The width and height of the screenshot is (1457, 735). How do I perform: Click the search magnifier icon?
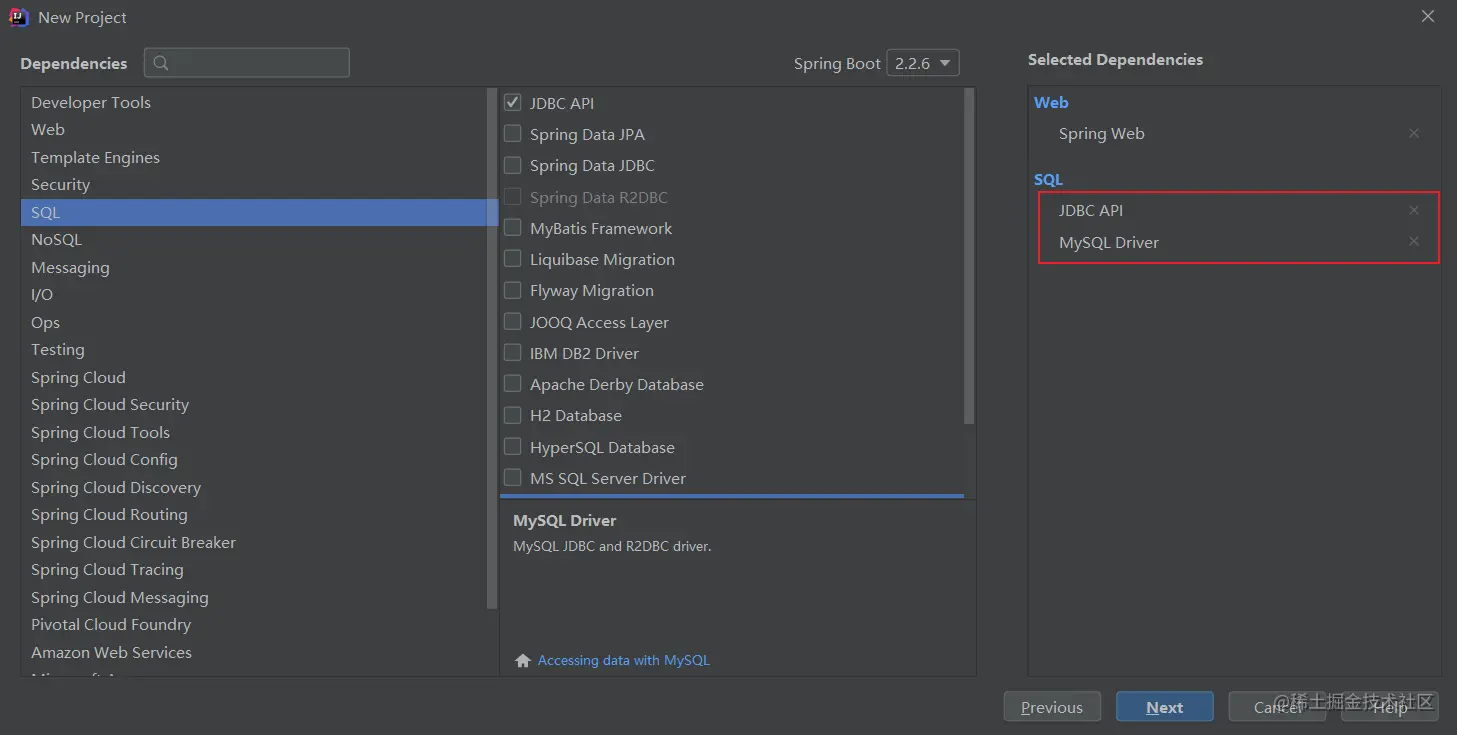[163, 63]
